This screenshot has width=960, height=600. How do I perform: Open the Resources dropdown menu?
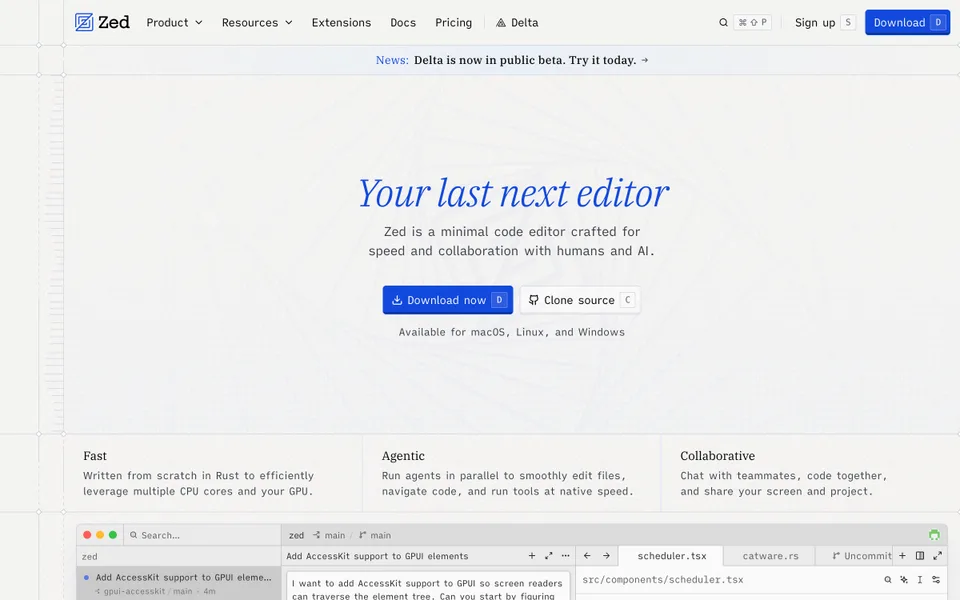pos(257,23)
